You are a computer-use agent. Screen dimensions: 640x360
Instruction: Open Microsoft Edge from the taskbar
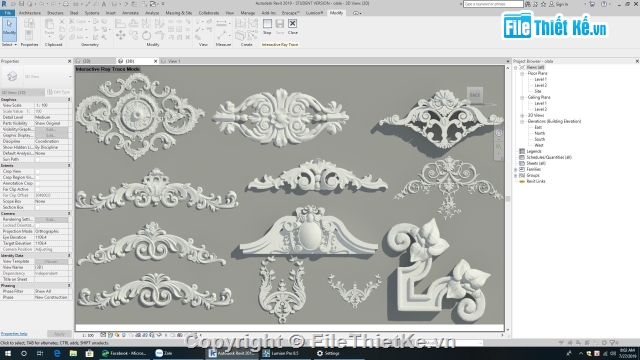pos(57,353)
